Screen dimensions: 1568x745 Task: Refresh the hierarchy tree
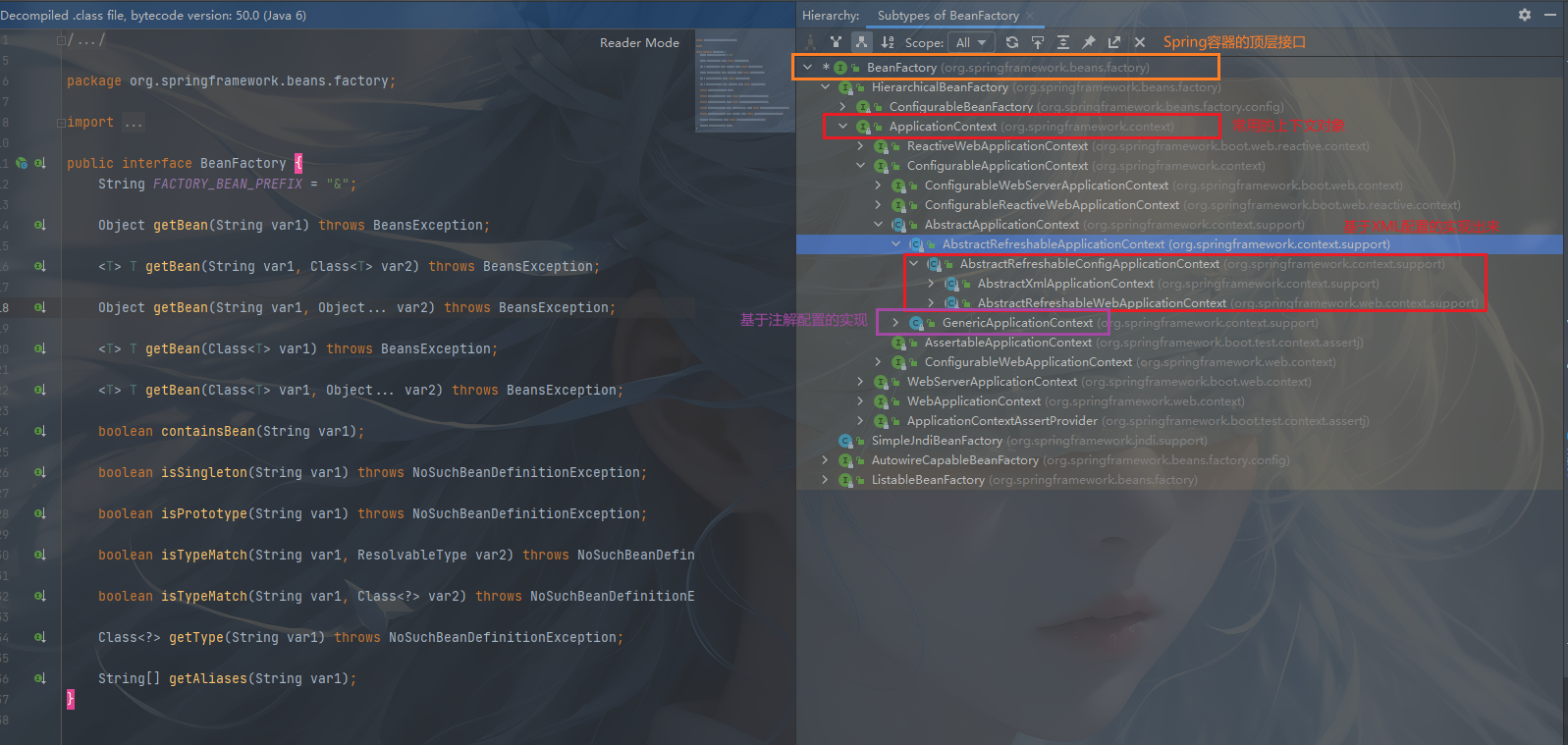coord(1012,42)
